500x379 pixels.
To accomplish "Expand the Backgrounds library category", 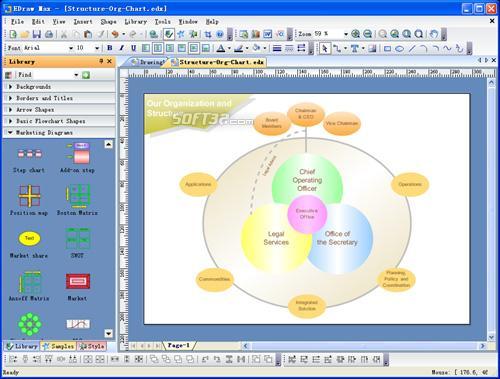I will coord(59,87).
